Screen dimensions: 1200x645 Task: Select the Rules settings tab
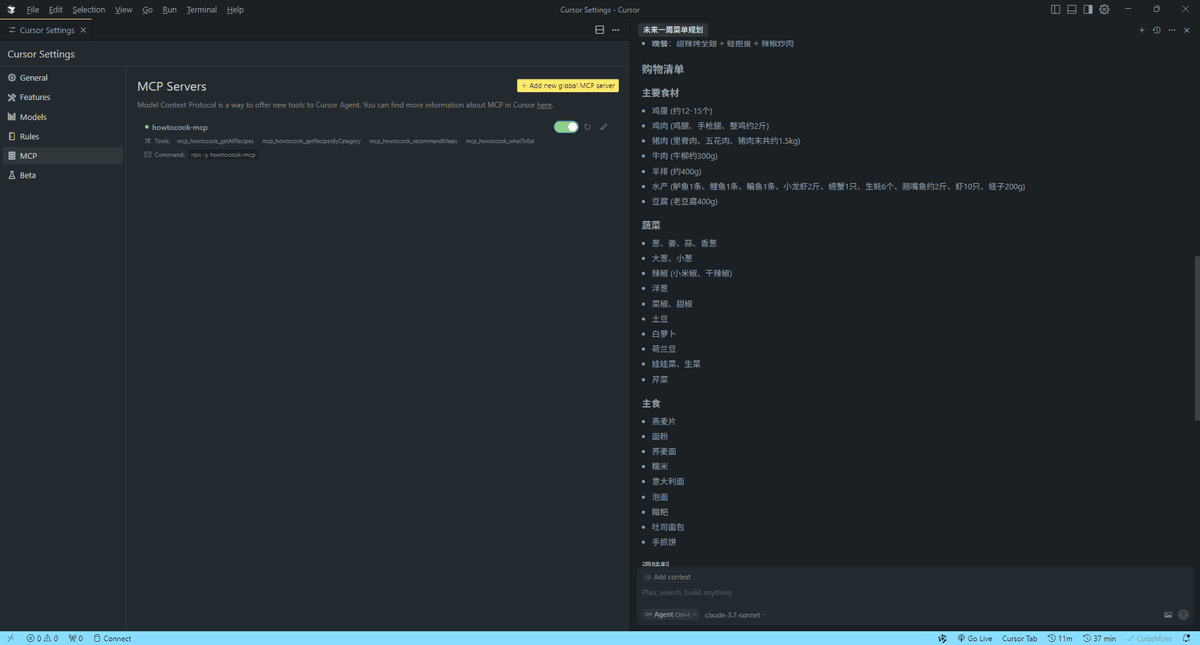(x=29, y=136)
